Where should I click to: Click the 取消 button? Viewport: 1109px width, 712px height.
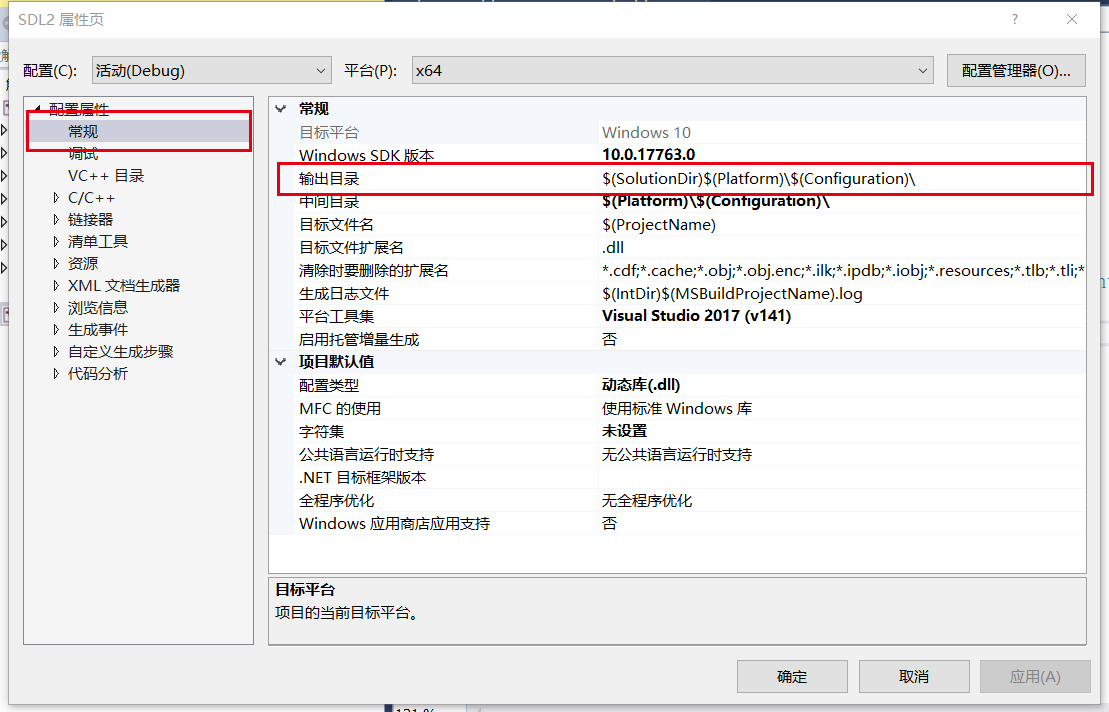coord(914,677)
